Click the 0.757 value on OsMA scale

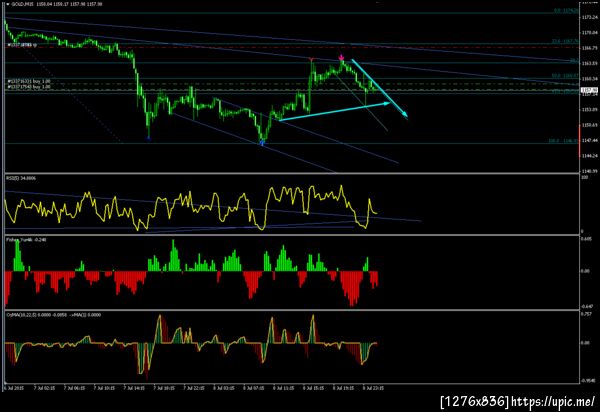click(x=586, y=314)
